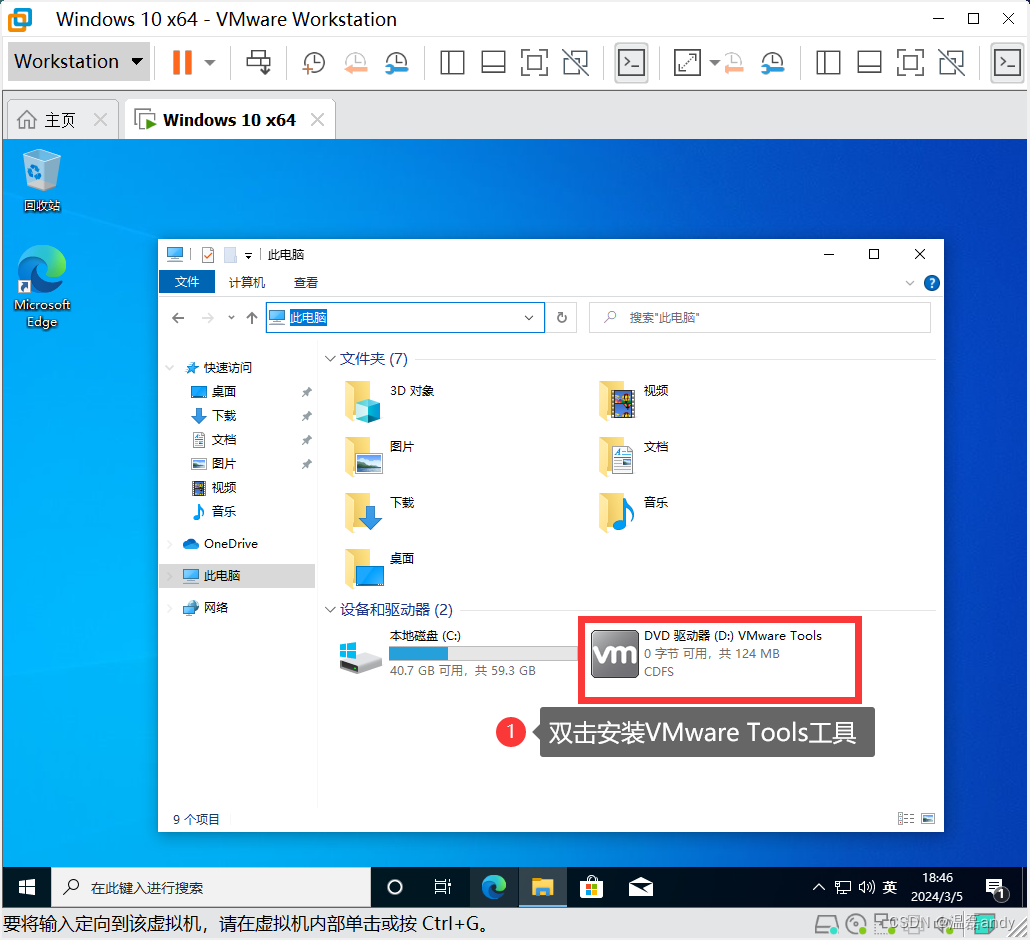
Task: Click Explorer's blue help question mark
Action: (x=931, y=283)
